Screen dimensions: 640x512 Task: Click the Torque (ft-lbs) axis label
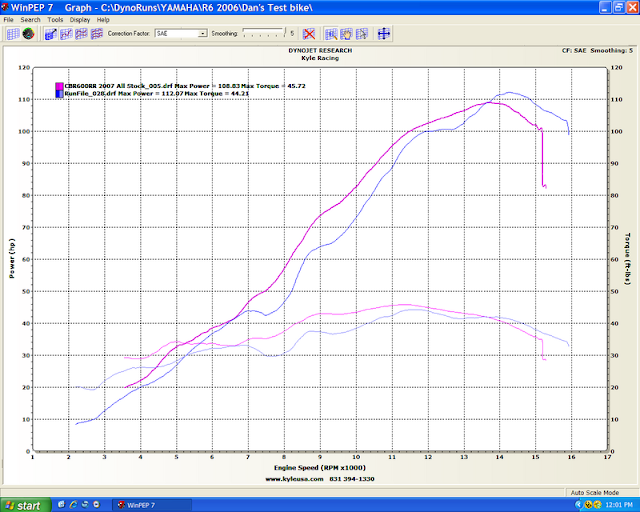tap(627, 259)
